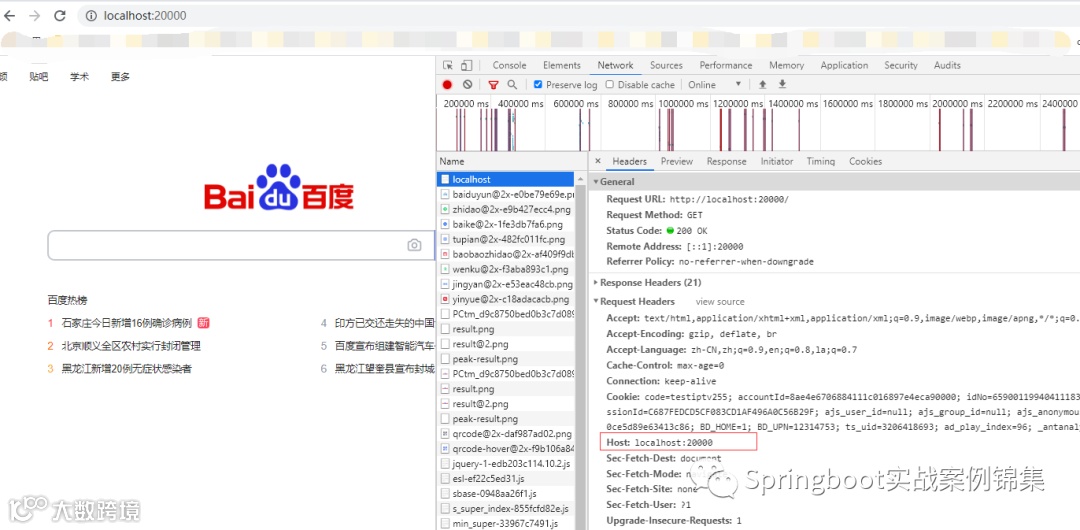This screenshot has height=530, width=1080.
Task: Activate the inspect element picker icon
Action: 448,65
